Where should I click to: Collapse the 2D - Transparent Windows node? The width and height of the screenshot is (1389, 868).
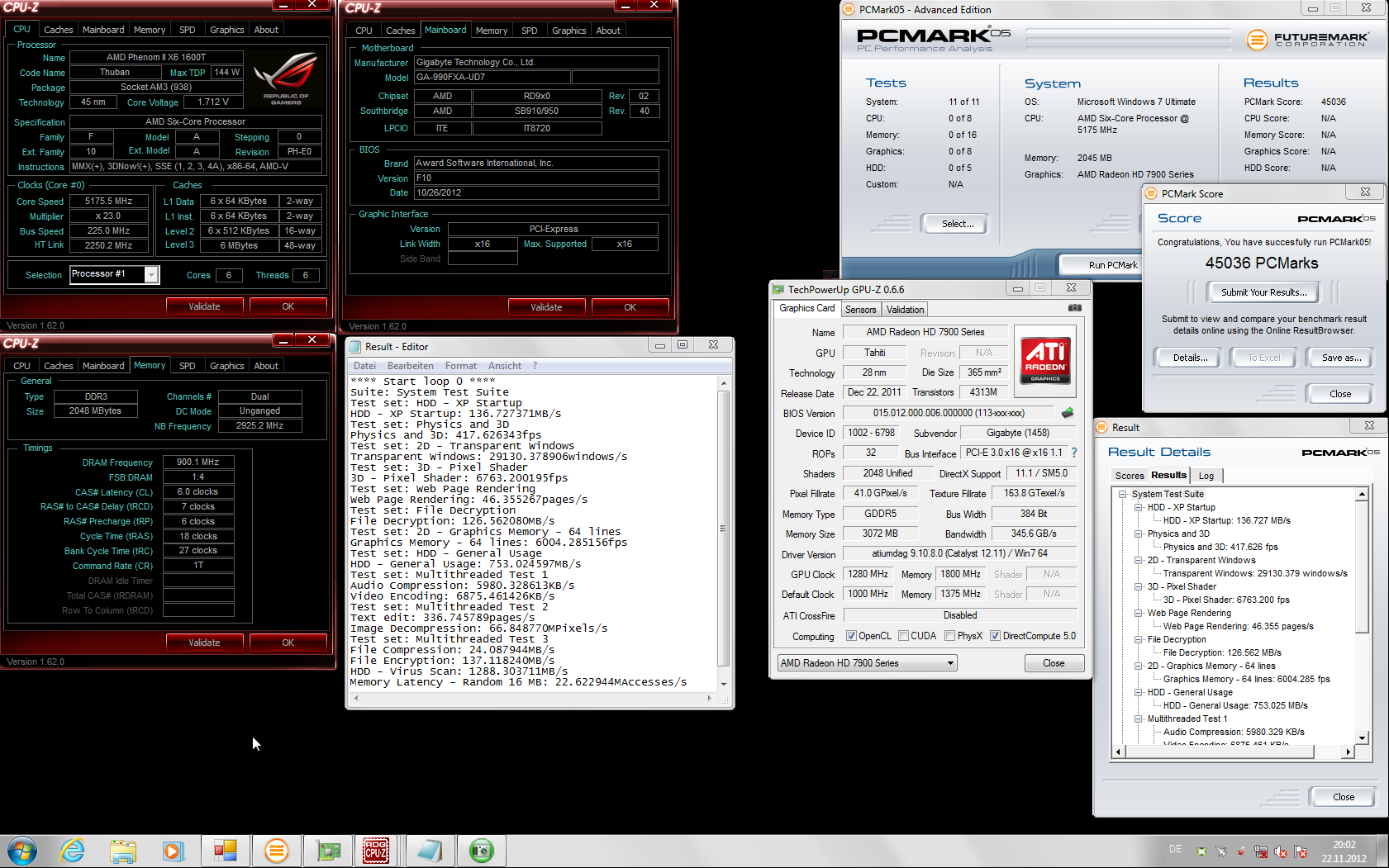click(1139, 560)
